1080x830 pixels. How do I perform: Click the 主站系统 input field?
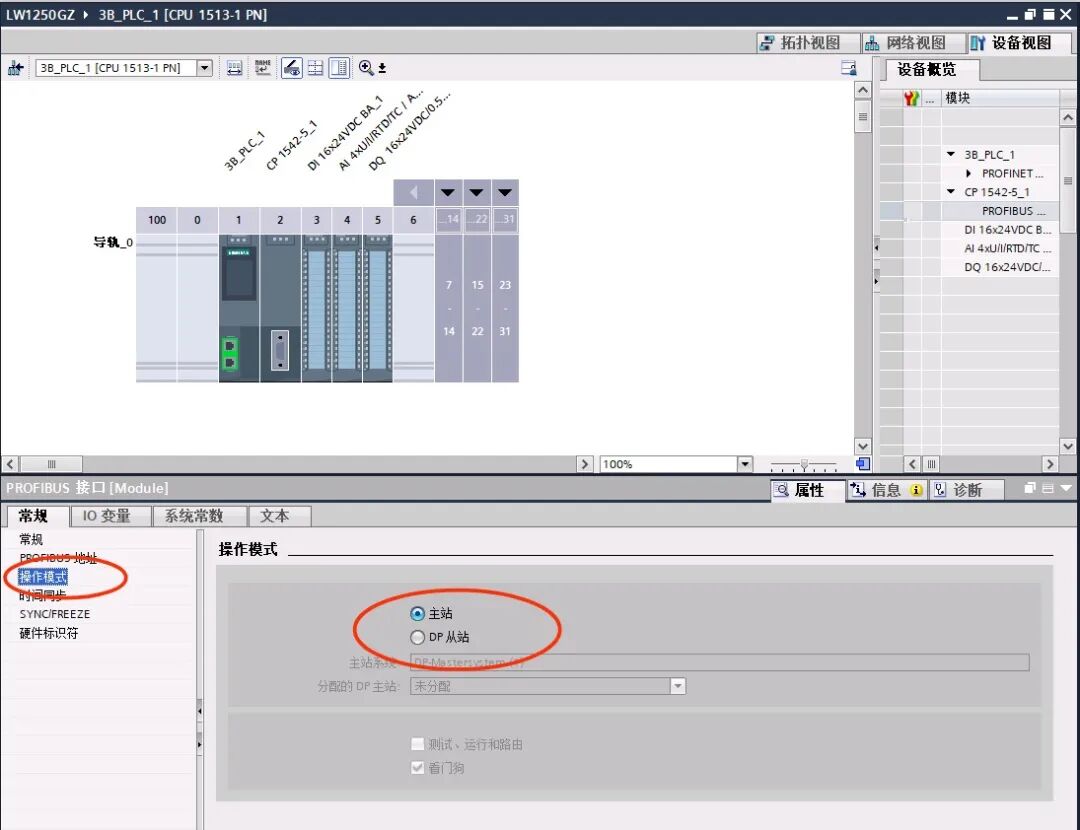pyautogui.click(x=719, y=662)
